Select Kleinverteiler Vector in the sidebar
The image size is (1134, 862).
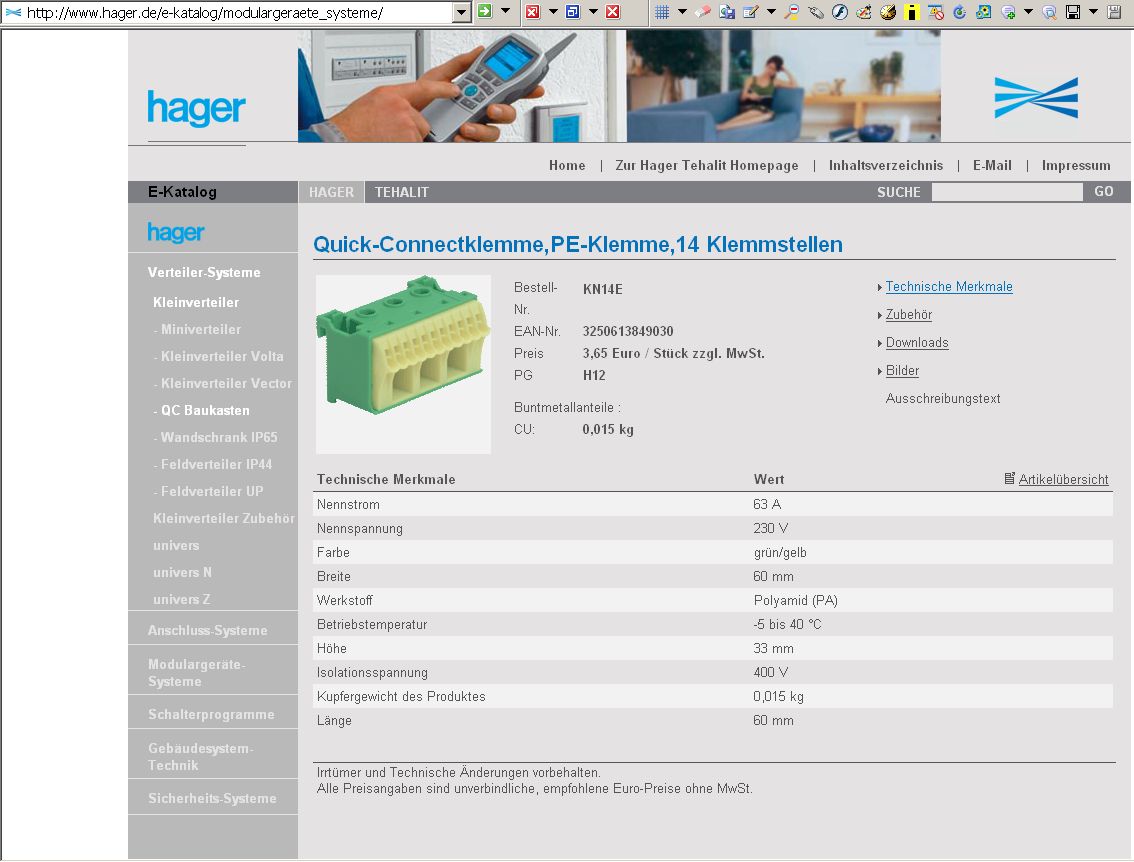coord(226,383)
